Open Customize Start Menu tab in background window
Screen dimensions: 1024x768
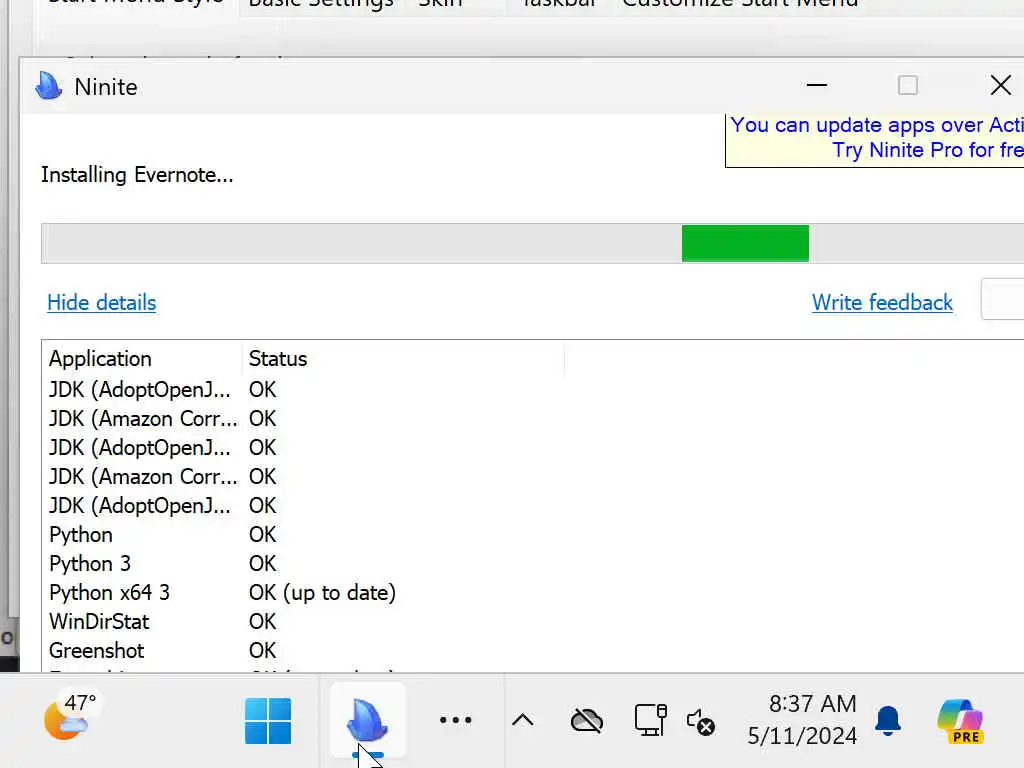(740, 4)
